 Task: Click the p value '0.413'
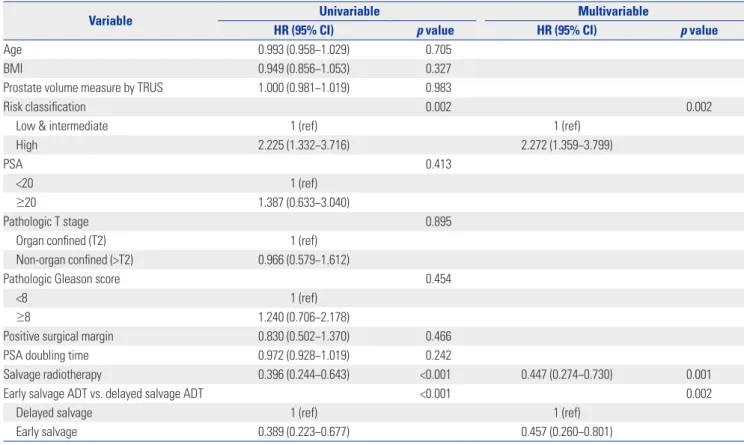[x=438, y=164]
